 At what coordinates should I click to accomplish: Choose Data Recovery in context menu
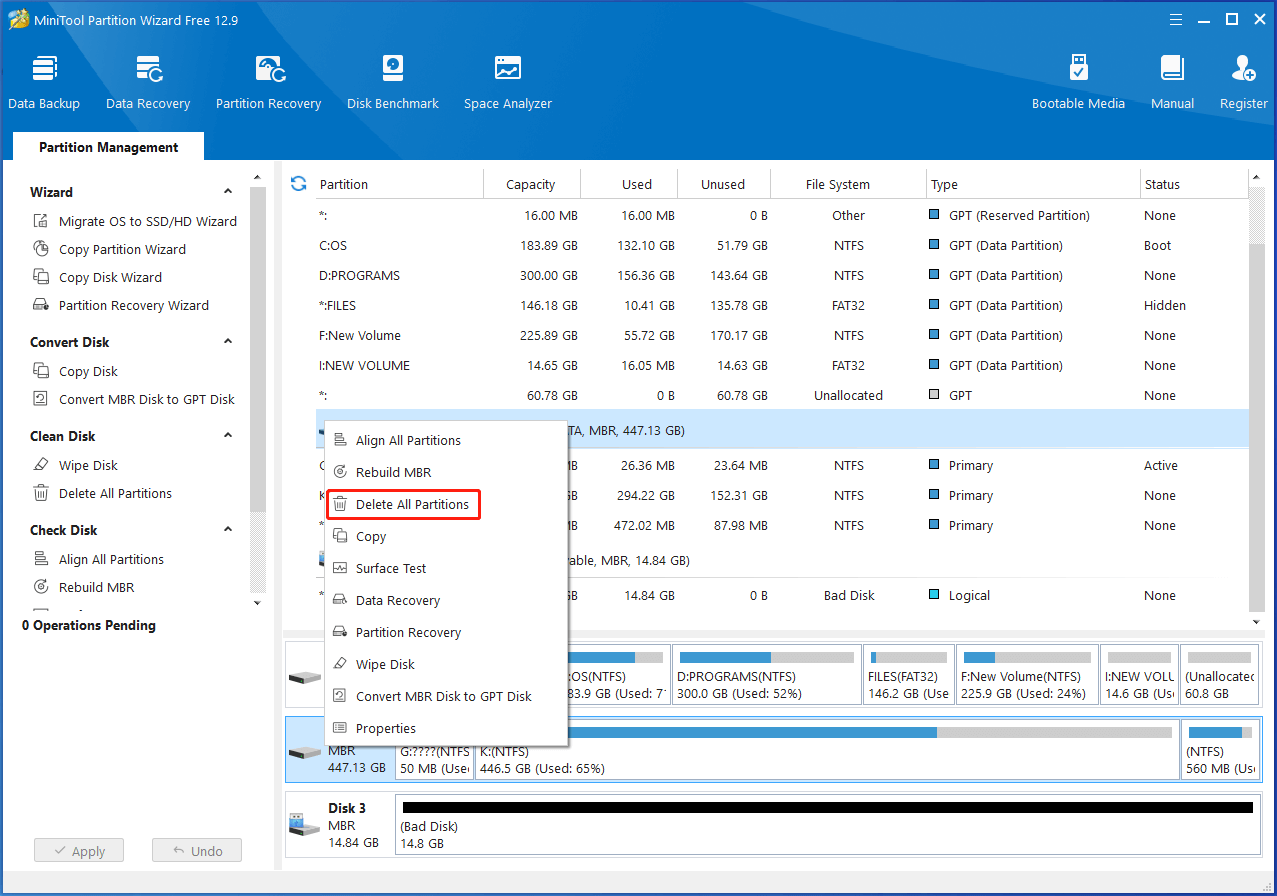(447, 600)
